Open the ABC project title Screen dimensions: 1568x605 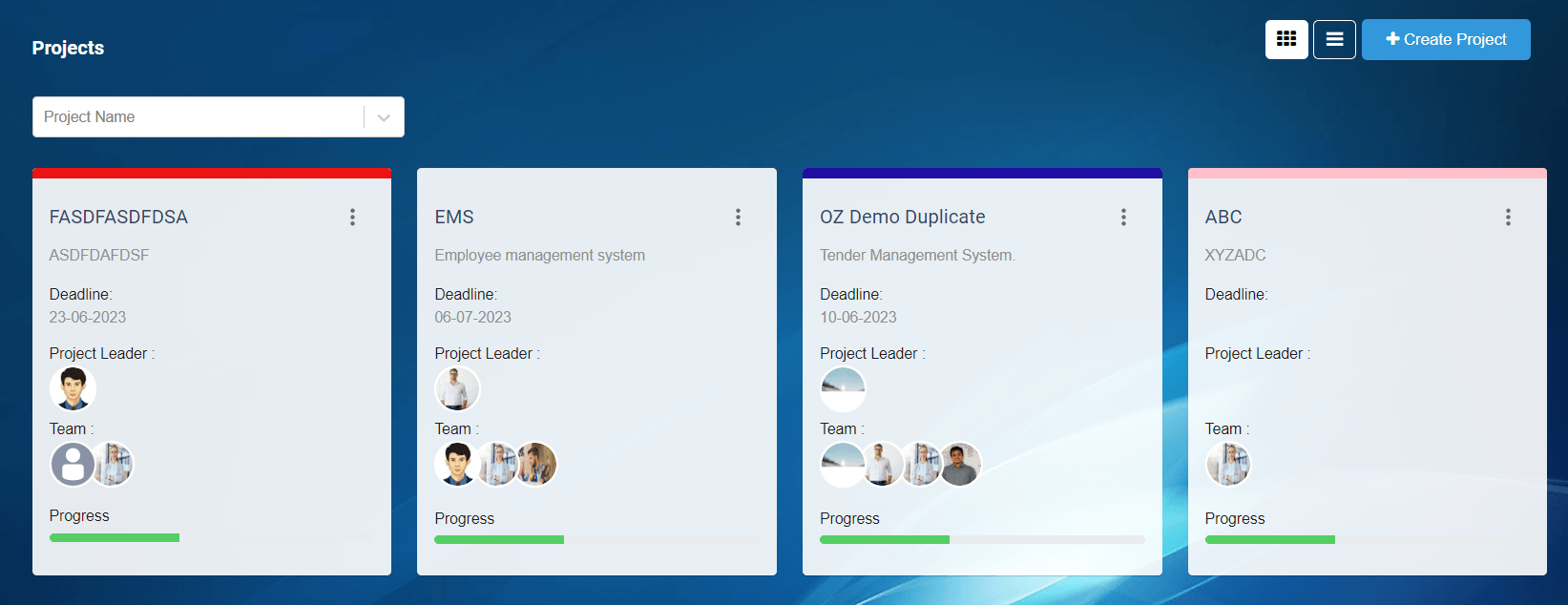tap(1223, 217)
